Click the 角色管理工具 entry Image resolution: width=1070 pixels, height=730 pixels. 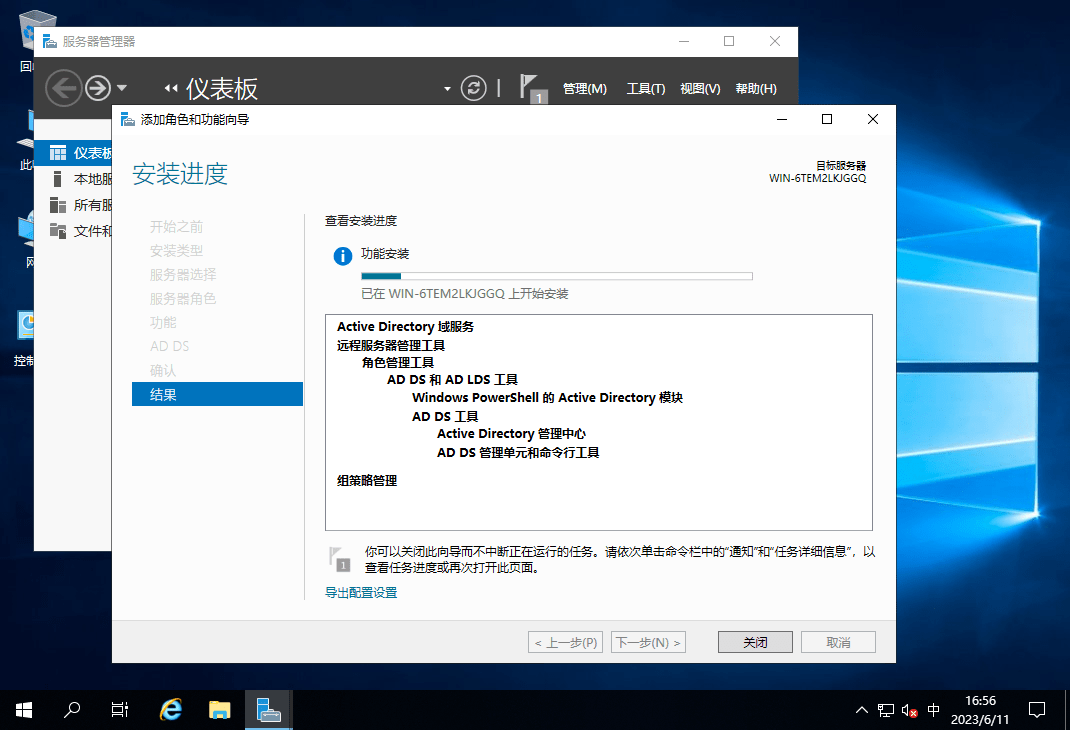tap(398, 363)
